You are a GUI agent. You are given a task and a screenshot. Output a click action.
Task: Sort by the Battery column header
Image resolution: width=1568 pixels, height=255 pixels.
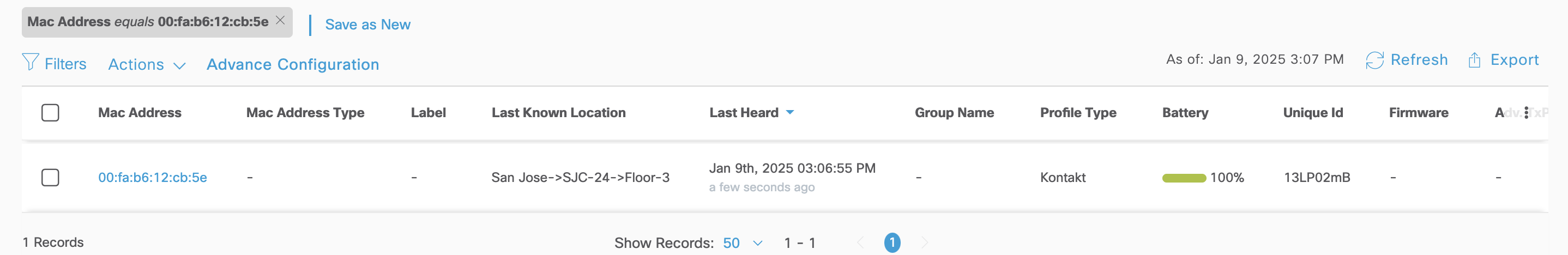[x=1185, y=113]
